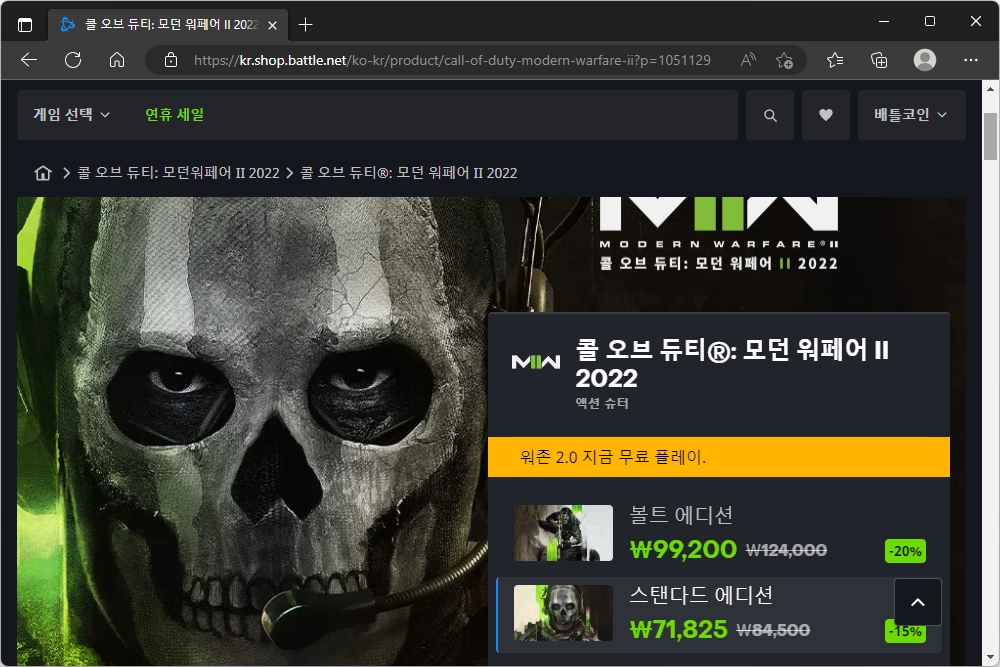
Task: Click the 볼트 에디션 thumbnail image
Action: [x=563, y=533]
